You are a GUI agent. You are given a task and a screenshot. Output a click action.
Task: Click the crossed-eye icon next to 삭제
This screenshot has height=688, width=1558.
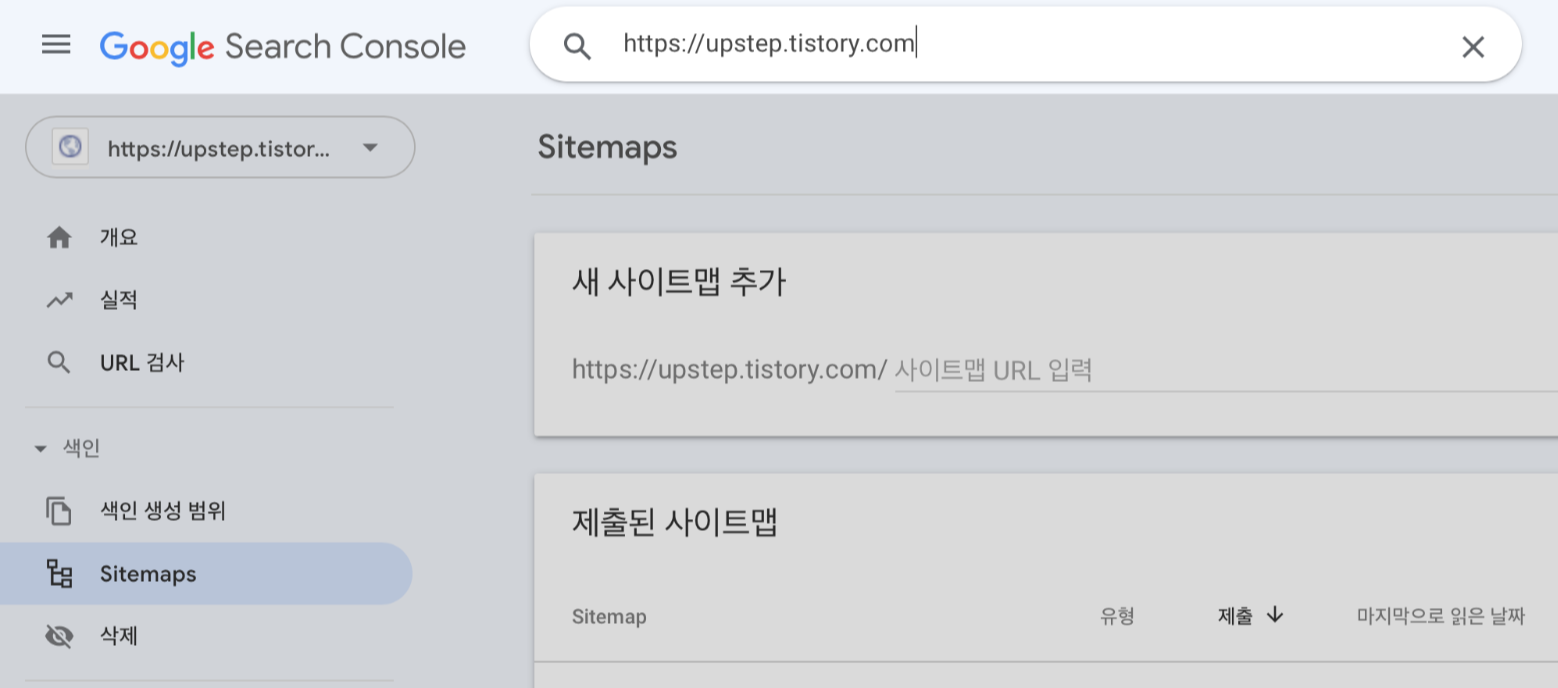point(59,636)
